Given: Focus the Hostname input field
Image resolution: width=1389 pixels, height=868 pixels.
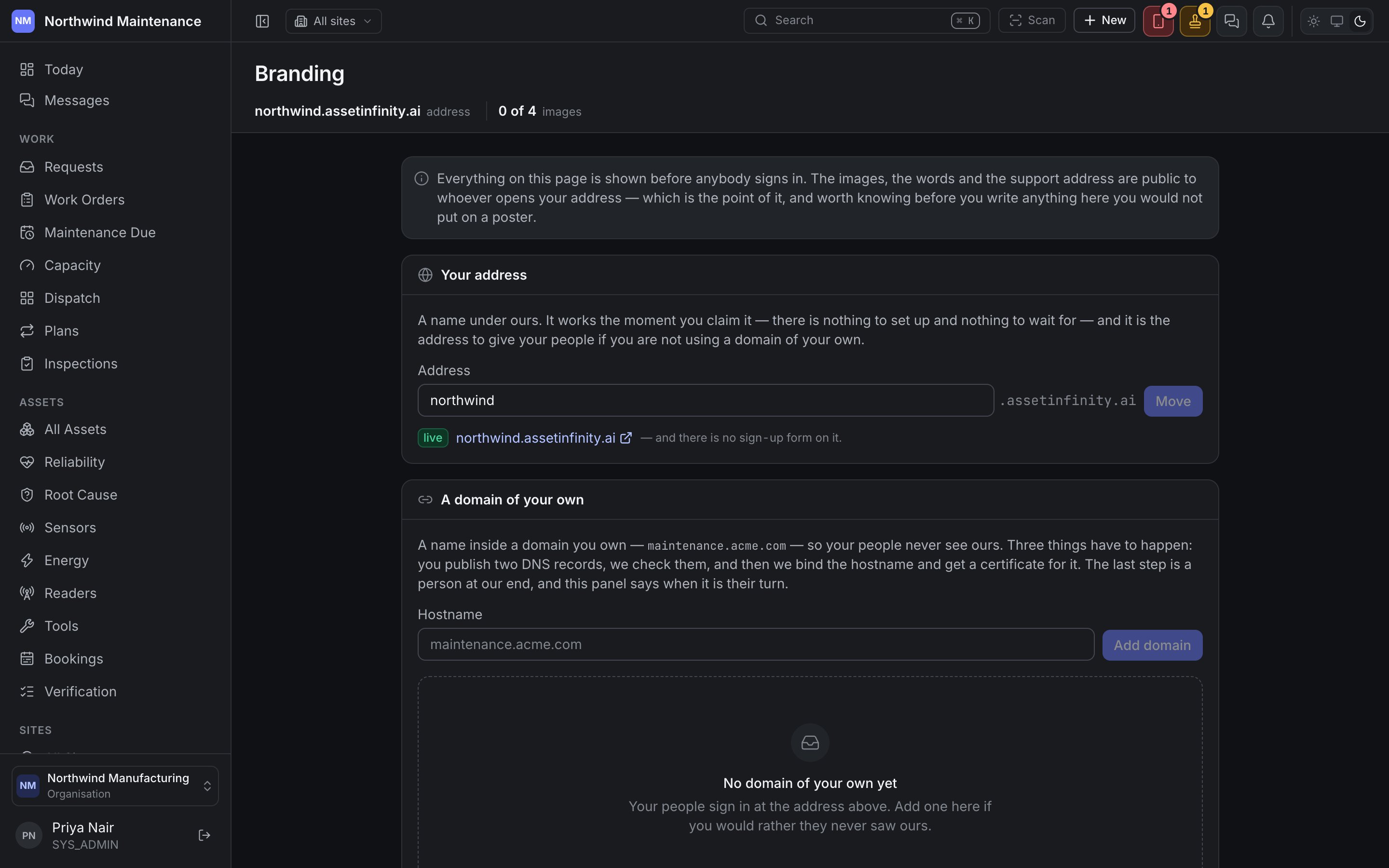Looking at the screenshot, I should 755,644.
